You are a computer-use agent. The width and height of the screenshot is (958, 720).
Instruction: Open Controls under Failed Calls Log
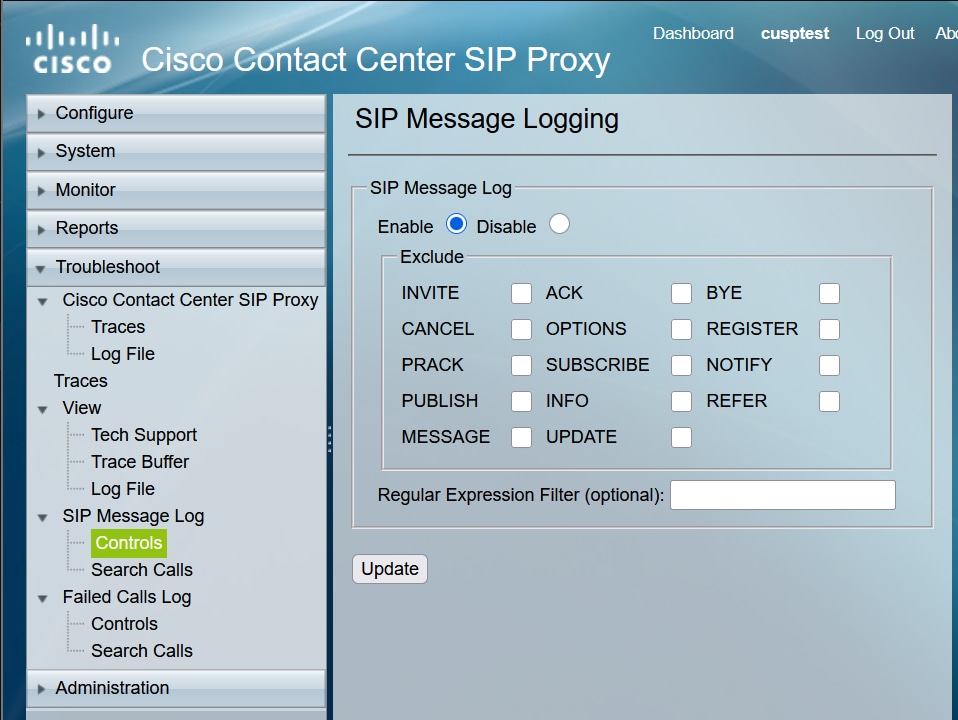click(x=124, y=623)
